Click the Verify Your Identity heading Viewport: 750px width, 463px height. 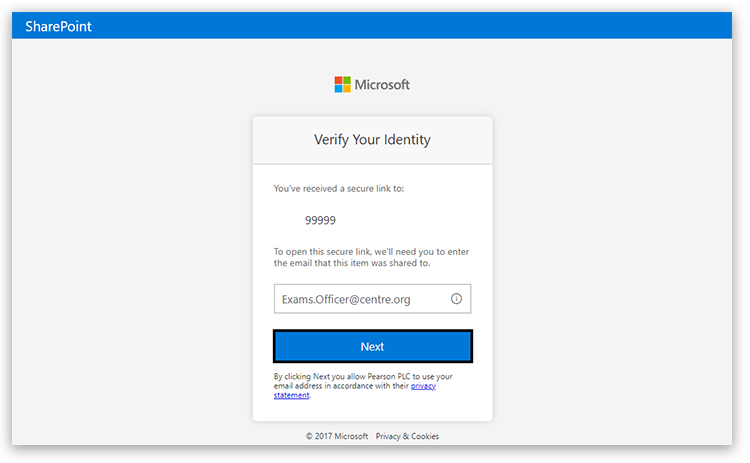pos(372,140)
